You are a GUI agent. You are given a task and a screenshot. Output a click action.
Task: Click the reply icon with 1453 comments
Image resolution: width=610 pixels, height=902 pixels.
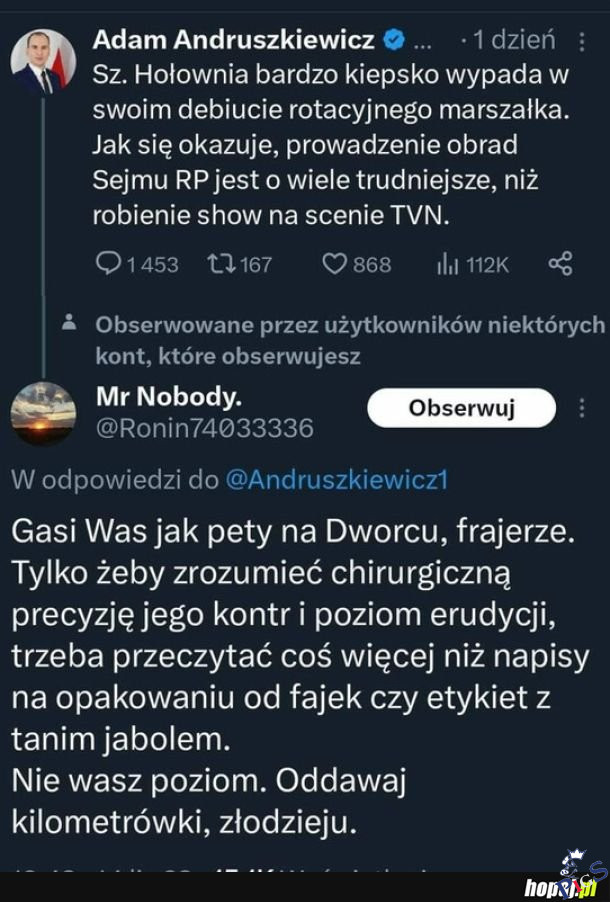click(108, 264)
